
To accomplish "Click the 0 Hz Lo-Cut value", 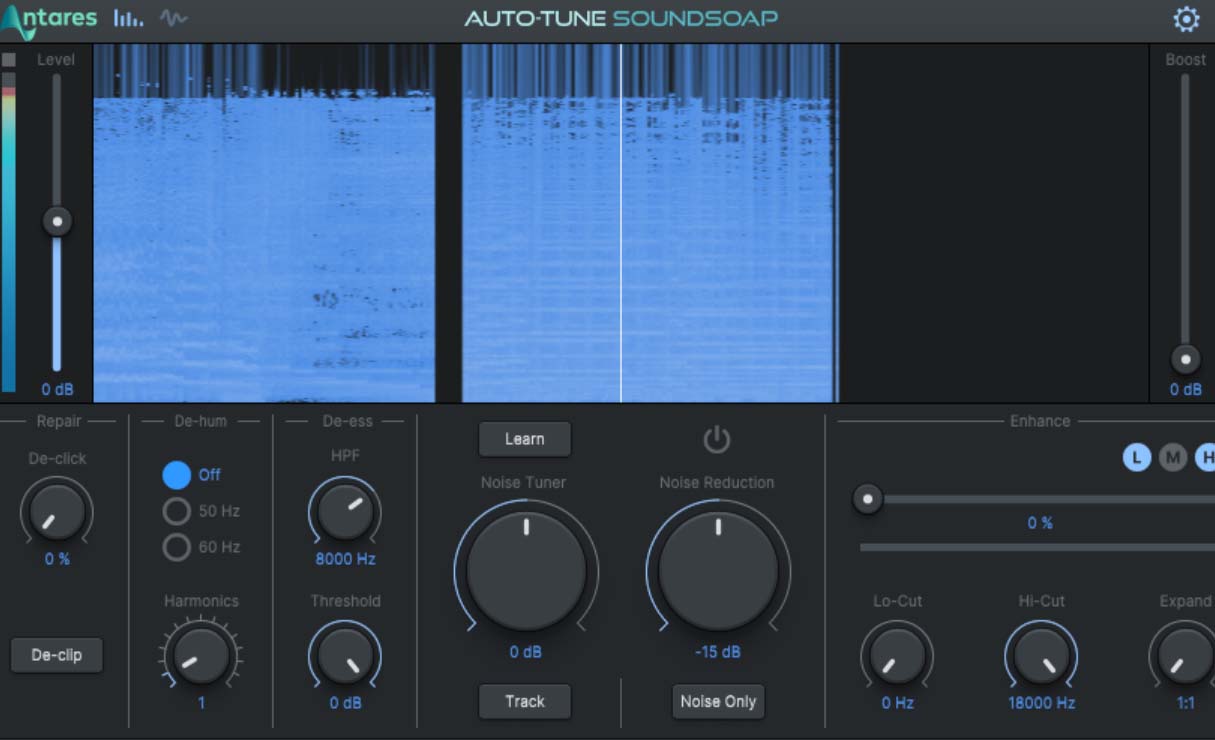I will point(897,703).
